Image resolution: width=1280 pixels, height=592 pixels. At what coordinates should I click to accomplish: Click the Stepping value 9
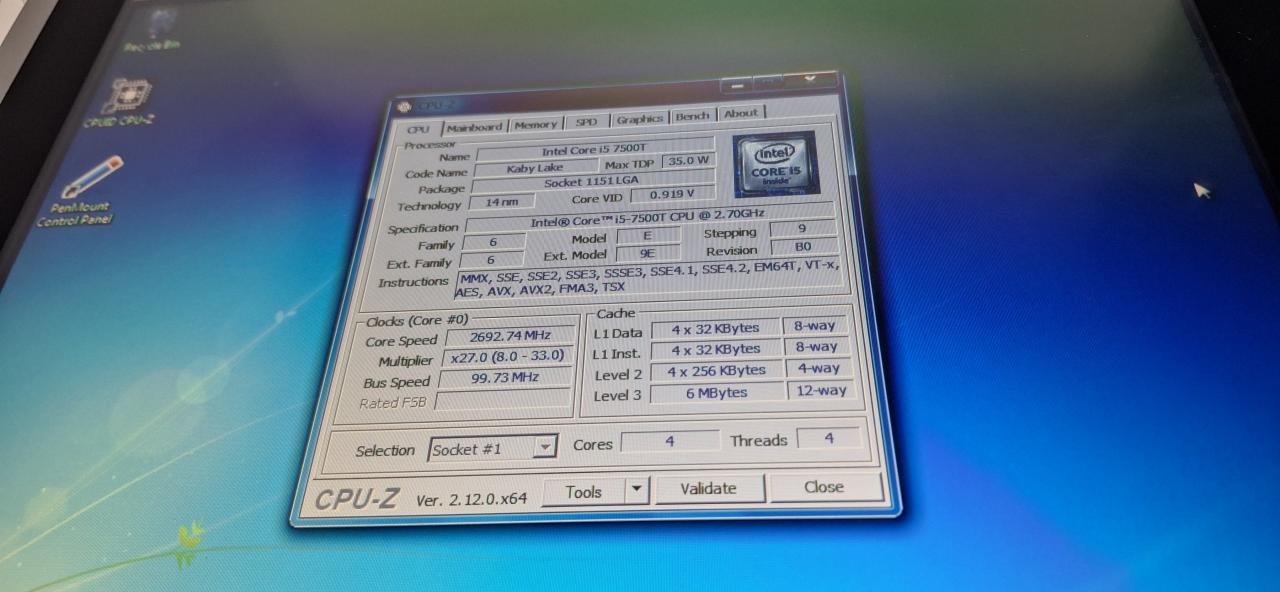click(802, 228)
